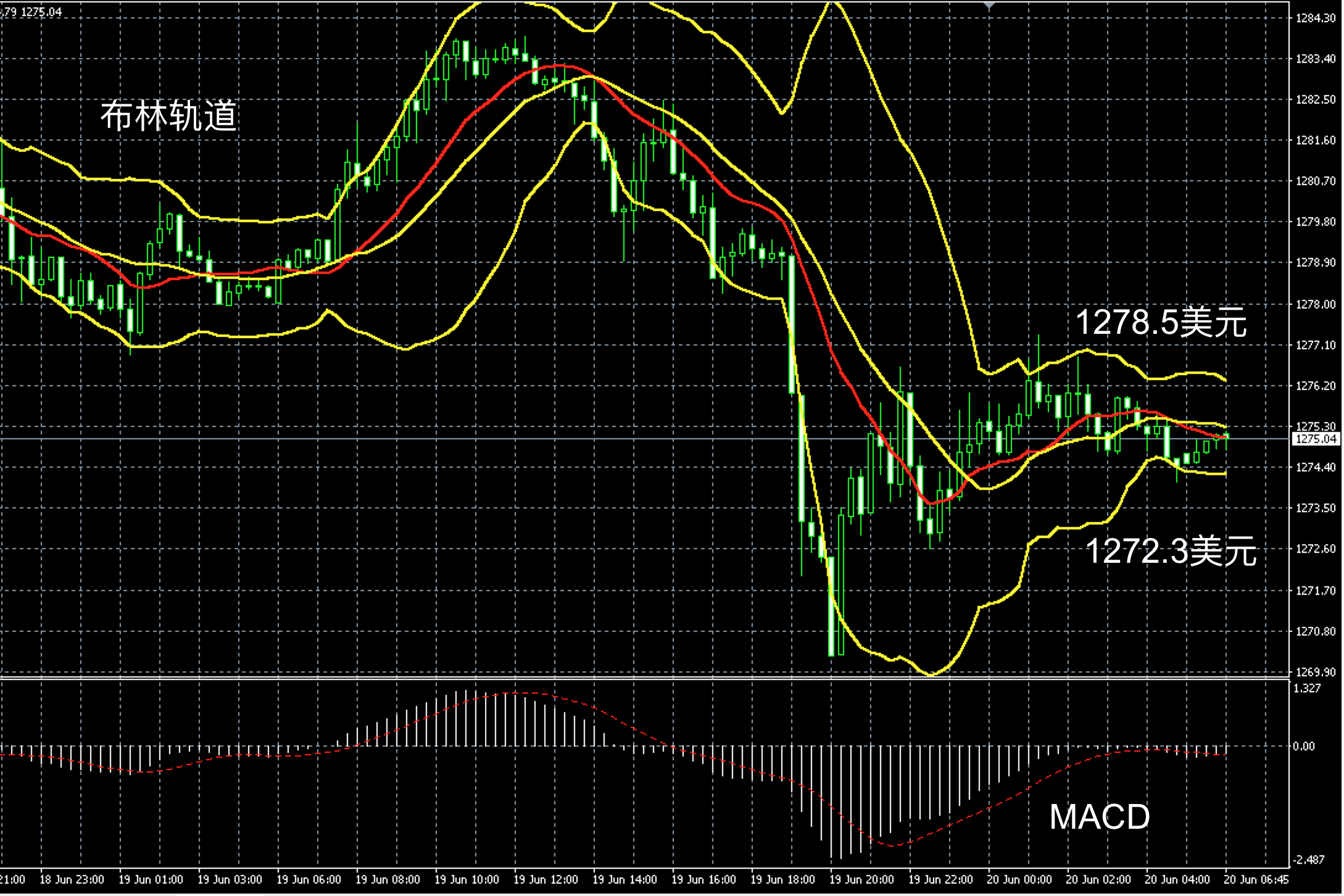1344x896 pixels.
Task: Click the 20 Jun 06:45 time label
Action: [x=1256, y=879]
